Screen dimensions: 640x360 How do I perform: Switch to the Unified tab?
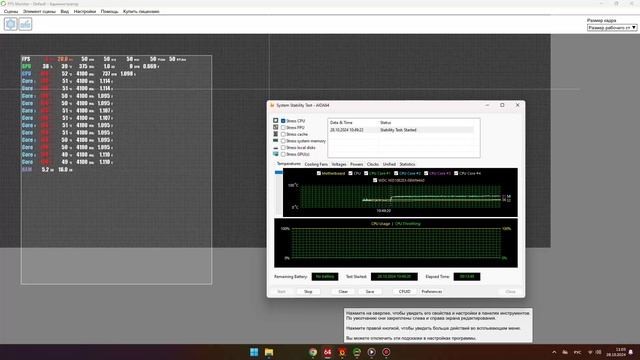click(x=389, y=164)
